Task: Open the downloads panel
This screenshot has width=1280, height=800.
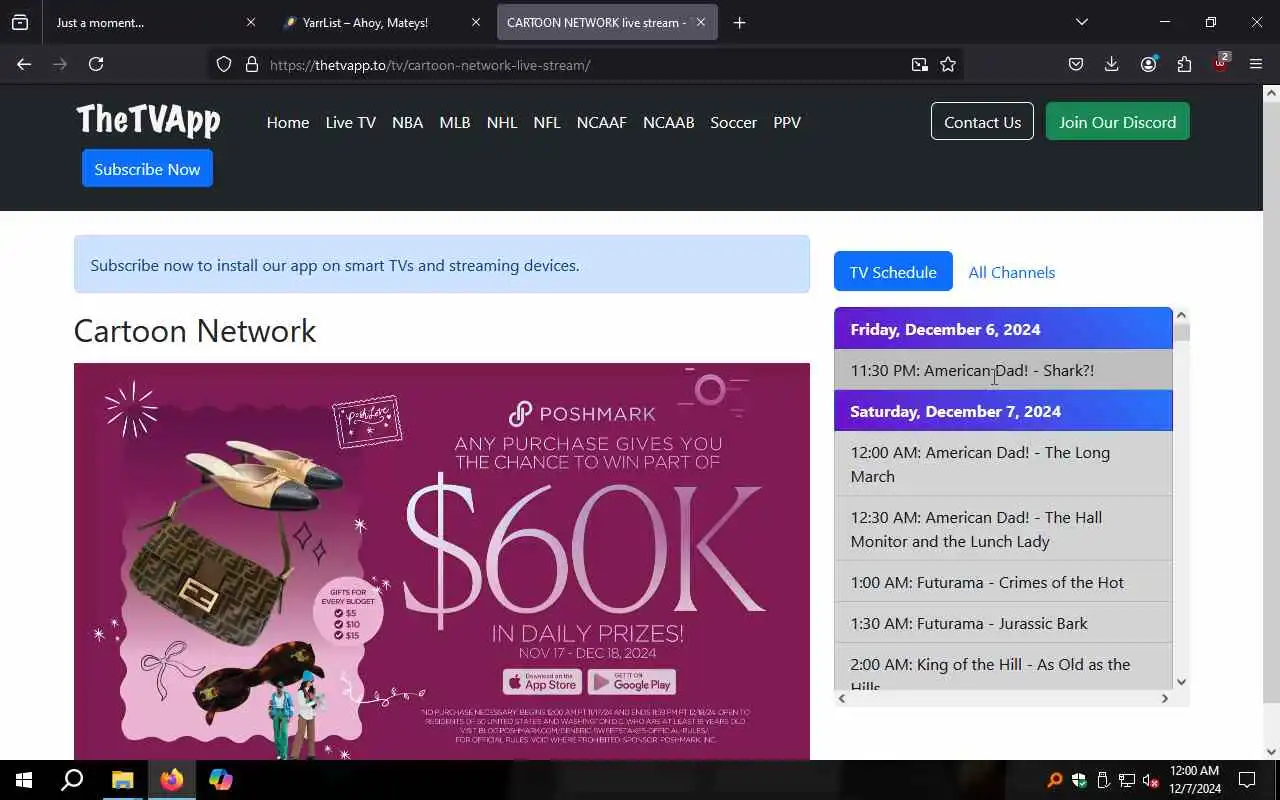Action: 1111,64
